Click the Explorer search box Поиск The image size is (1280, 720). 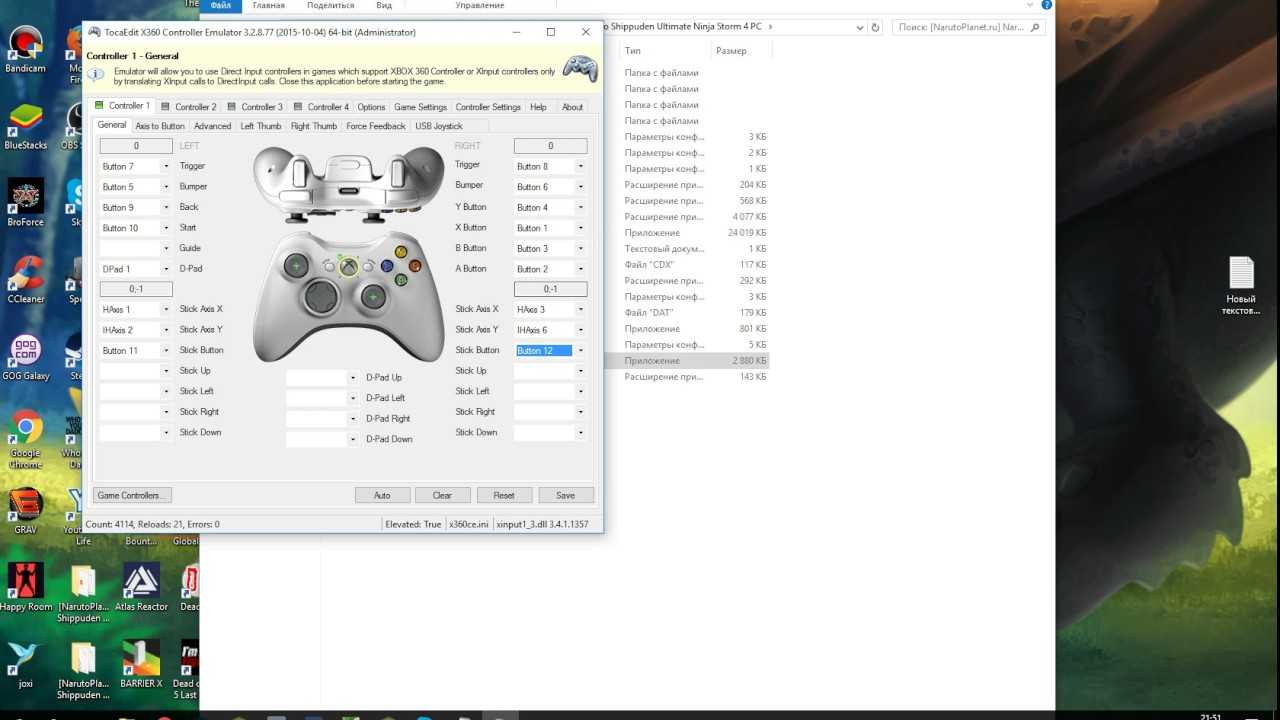pos(968,28)
